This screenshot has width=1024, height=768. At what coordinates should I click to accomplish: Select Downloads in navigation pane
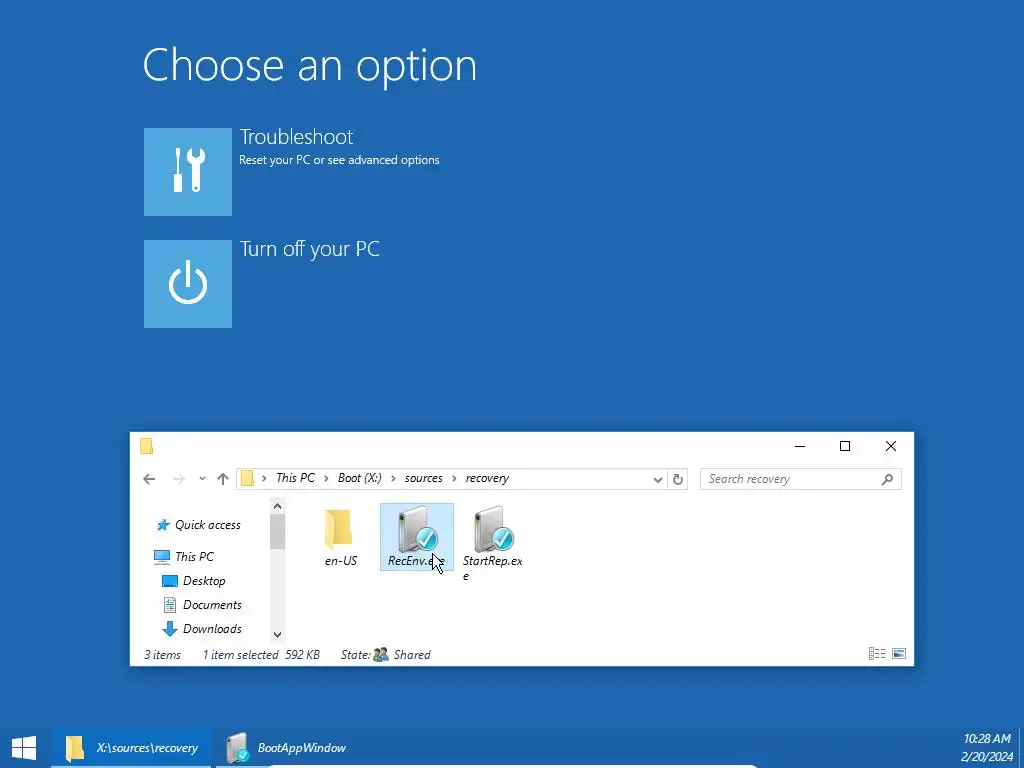click(202, 629)
